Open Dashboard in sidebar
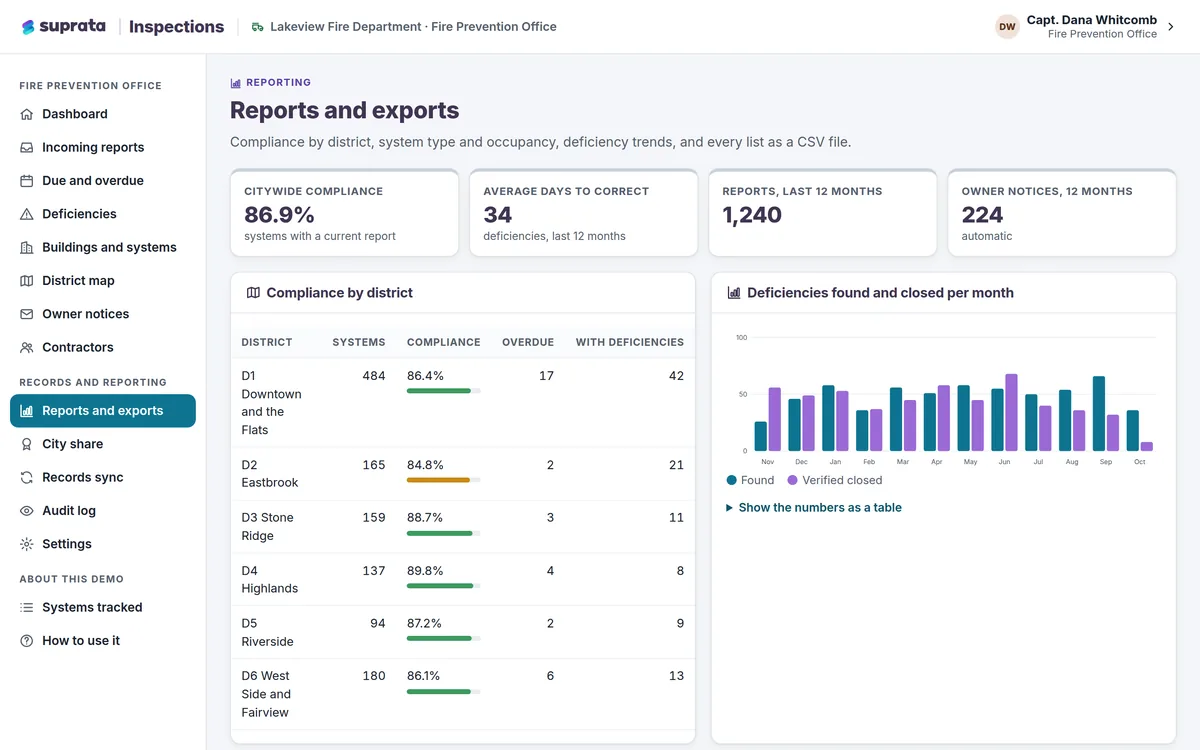The image size is (1200, 750). [x=103, y=114]
